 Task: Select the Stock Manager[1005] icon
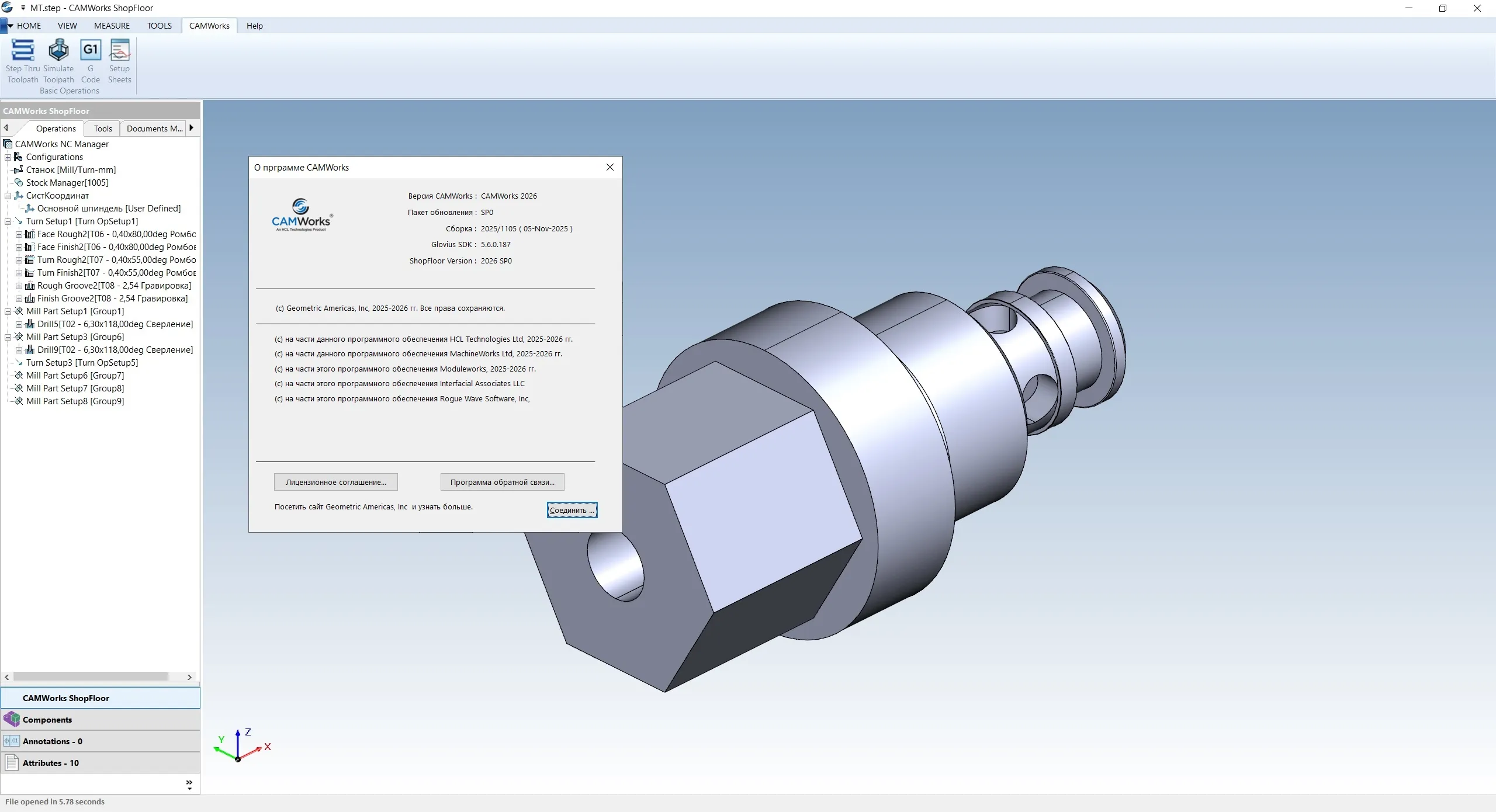19,183
